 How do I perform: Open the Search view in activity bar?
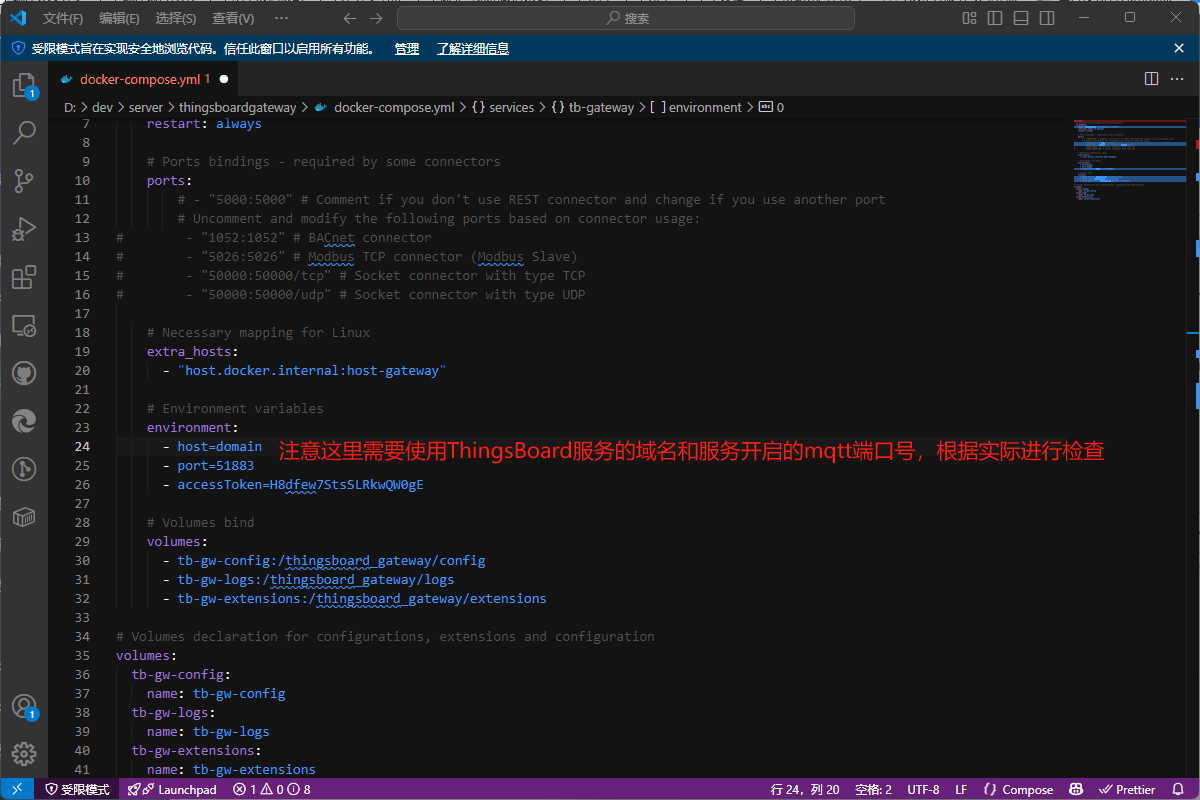[x=24, y=133]
